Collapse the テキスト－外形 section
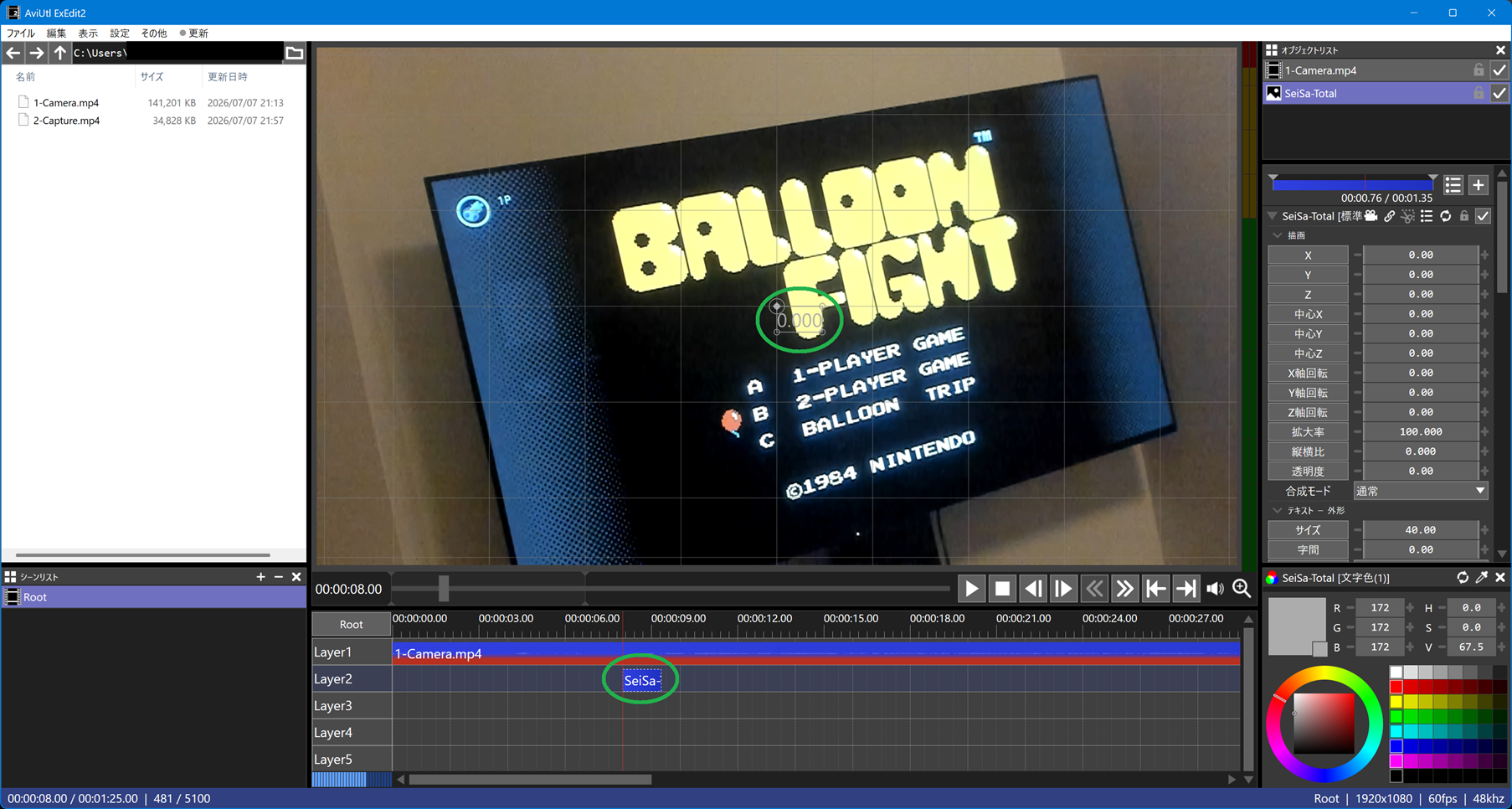This screenshot has height=809, width=1512. click(x=1278, y=511)
